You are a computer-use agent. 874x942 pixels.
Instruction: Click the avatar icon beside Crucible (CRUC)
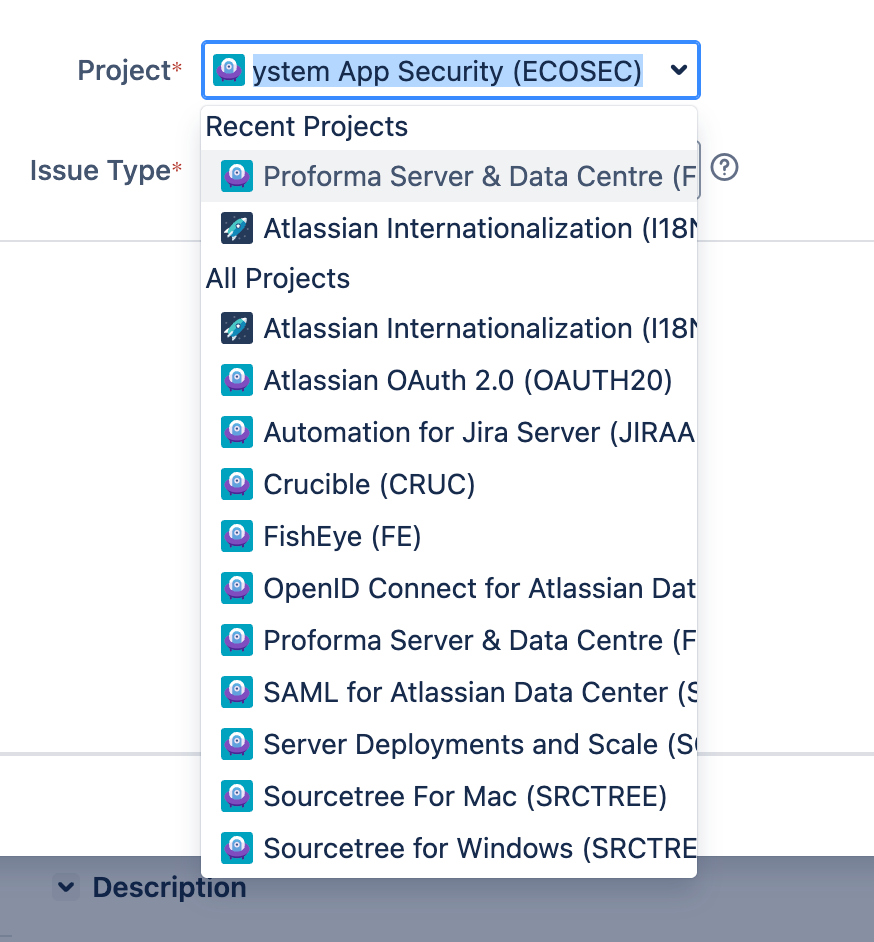click(x=237, y=484)
